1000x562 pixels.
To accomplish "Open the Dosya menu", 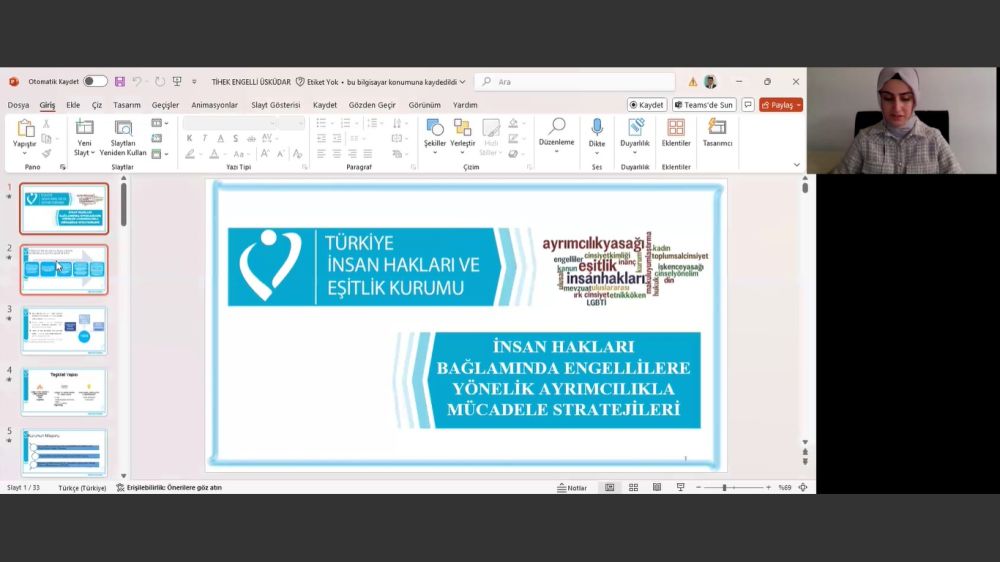I will point(18,105).
